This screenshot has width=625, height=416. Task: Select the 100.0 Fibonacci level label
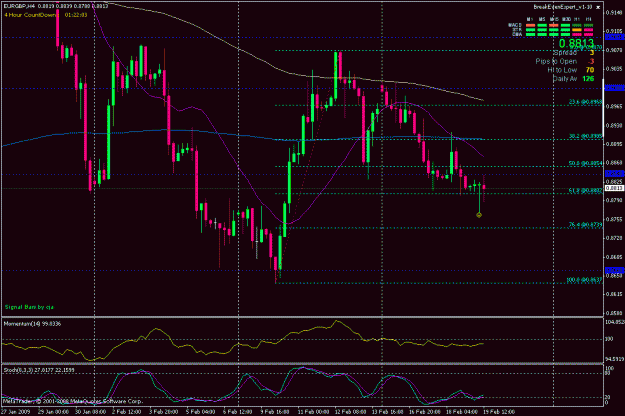pos(584,280)
